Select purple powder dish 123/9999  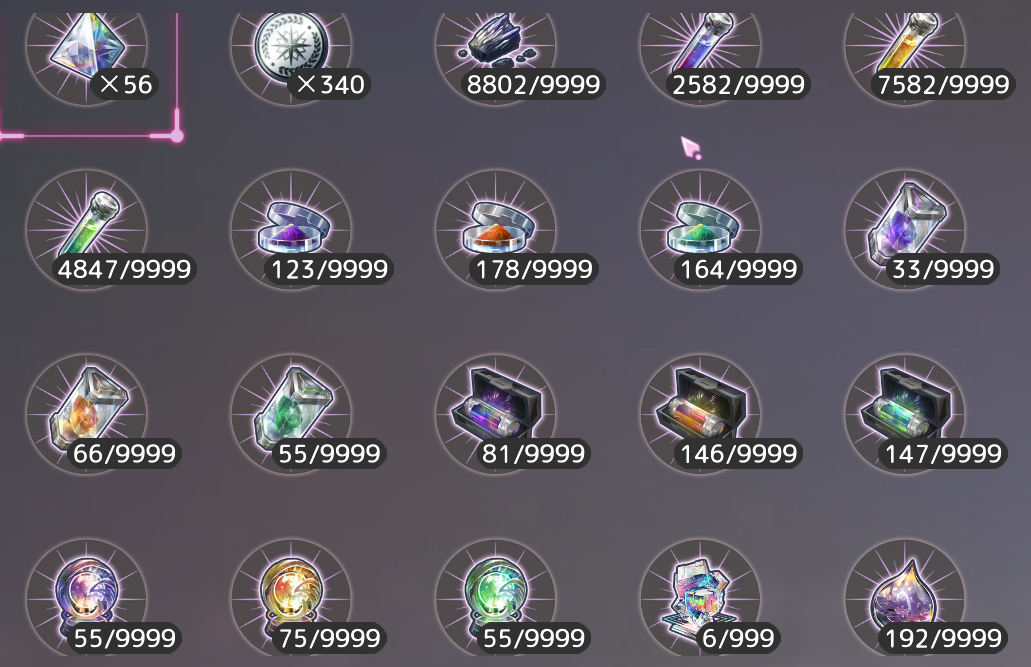(x=291, y=230)
